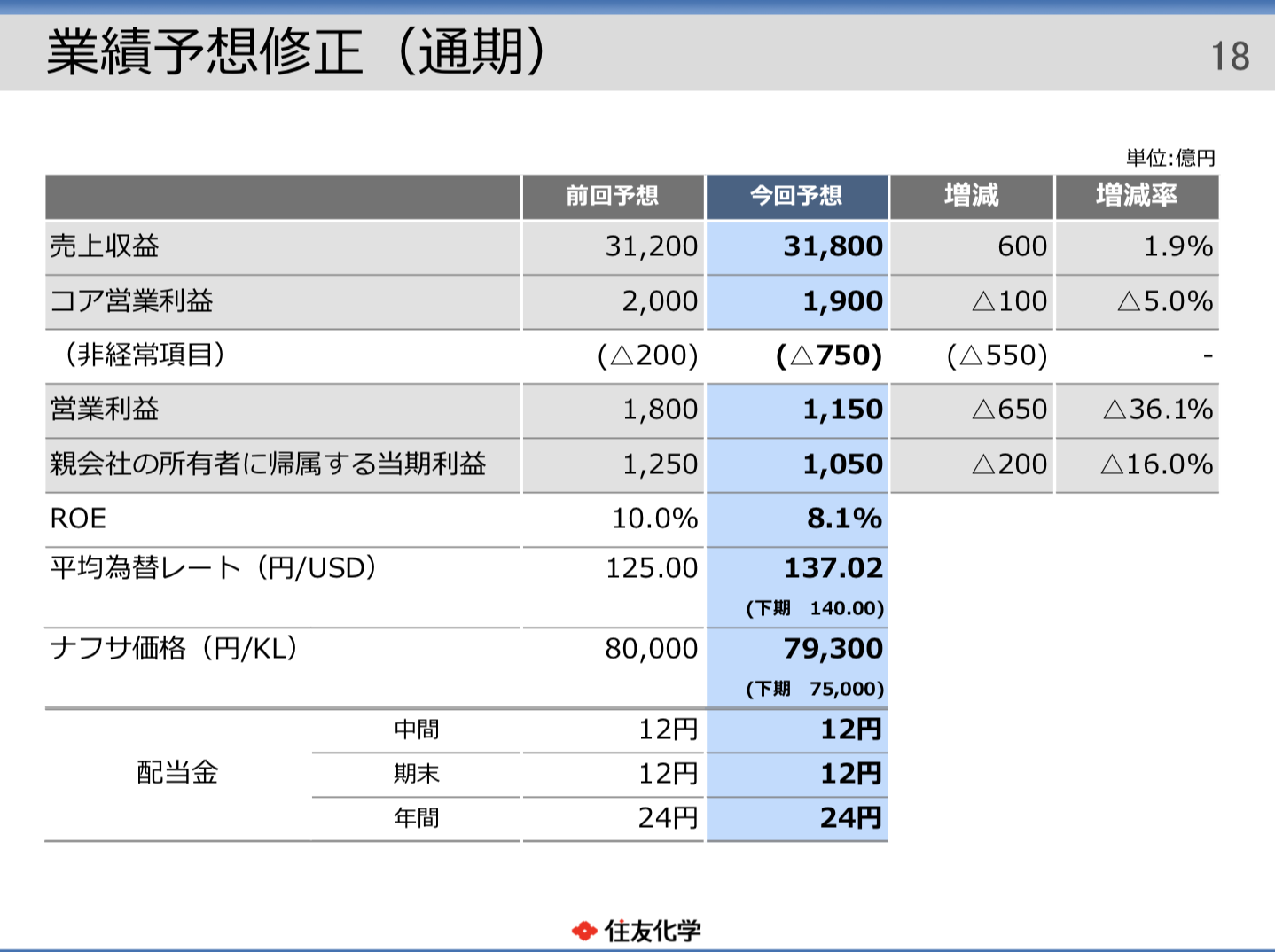1275x952 pixels.
Task: Click the exchange rate 125.00
Action: pos(652,568)
